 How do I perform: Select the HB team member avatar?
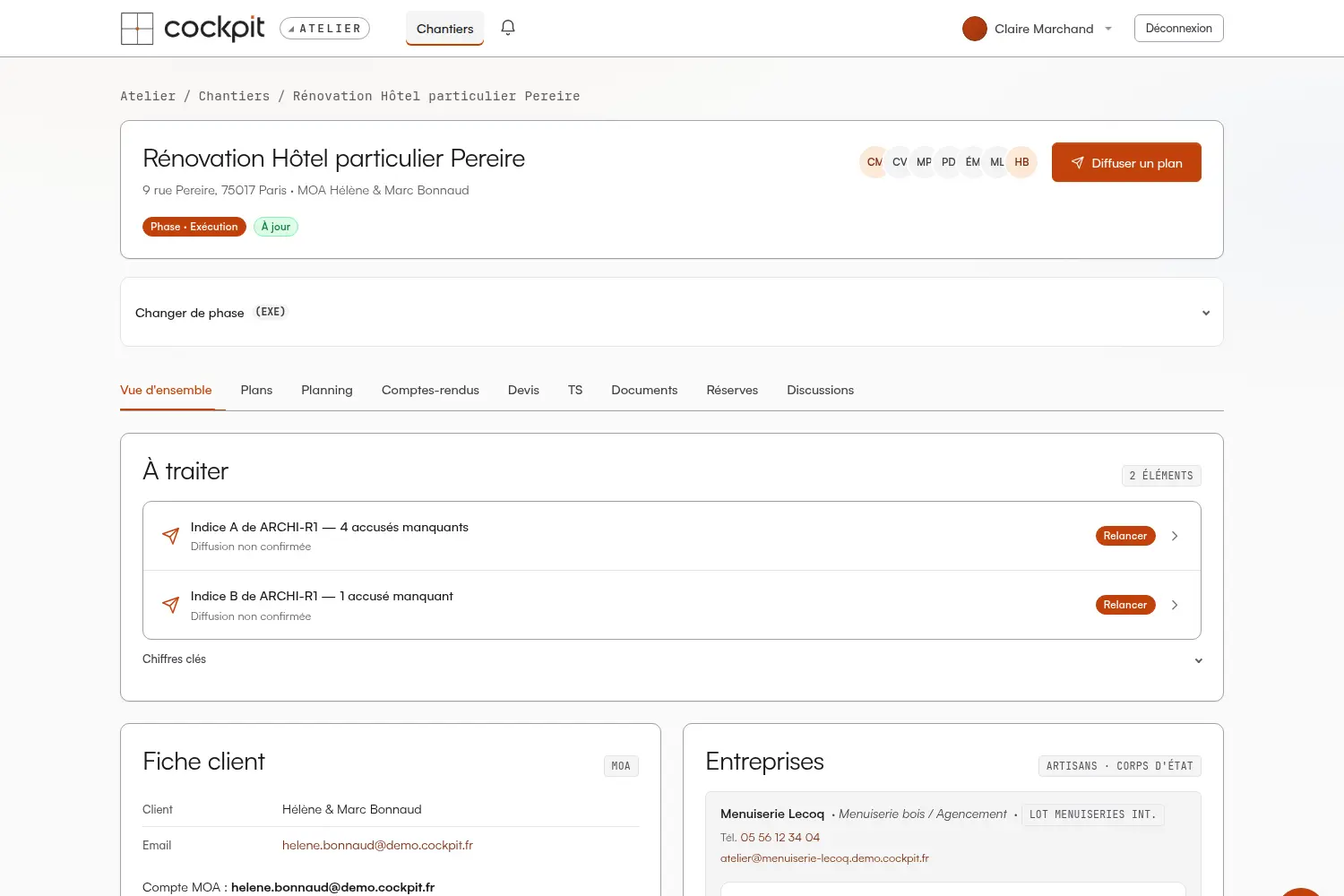(1021, 162)
